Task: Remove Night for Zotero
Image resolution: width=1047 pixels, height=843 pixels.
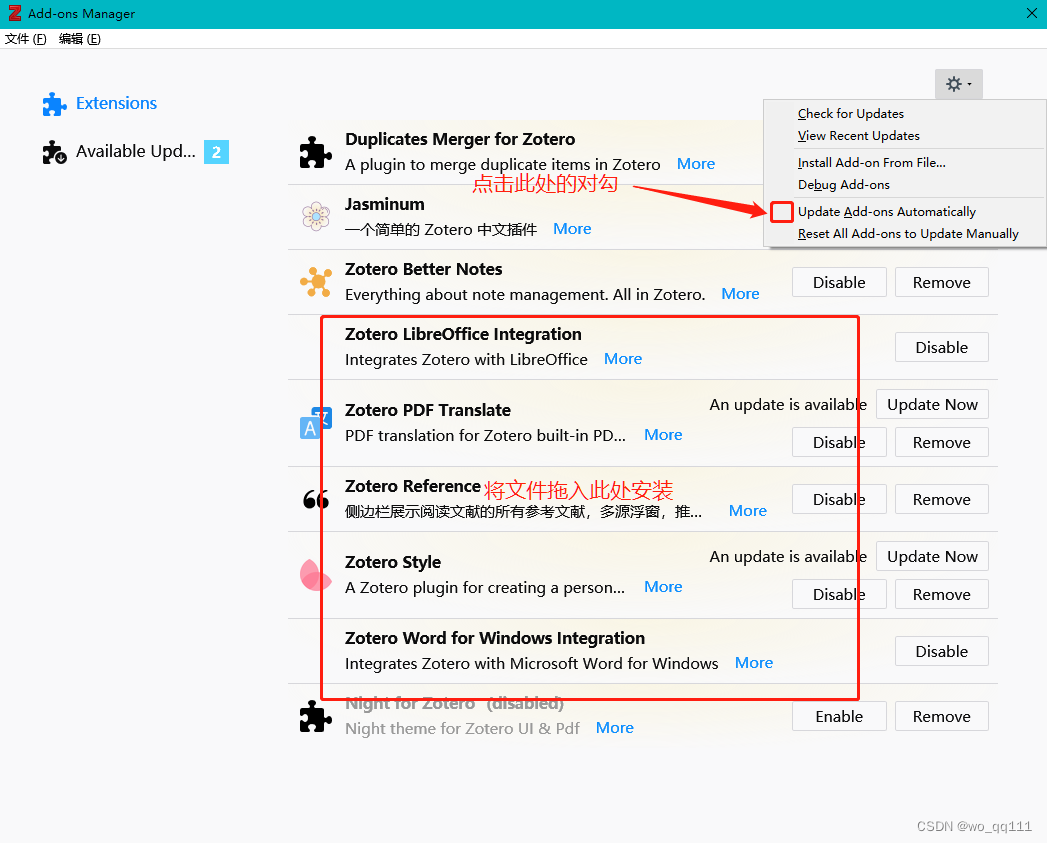Action: pyautogui.click(x=941, y=717)
